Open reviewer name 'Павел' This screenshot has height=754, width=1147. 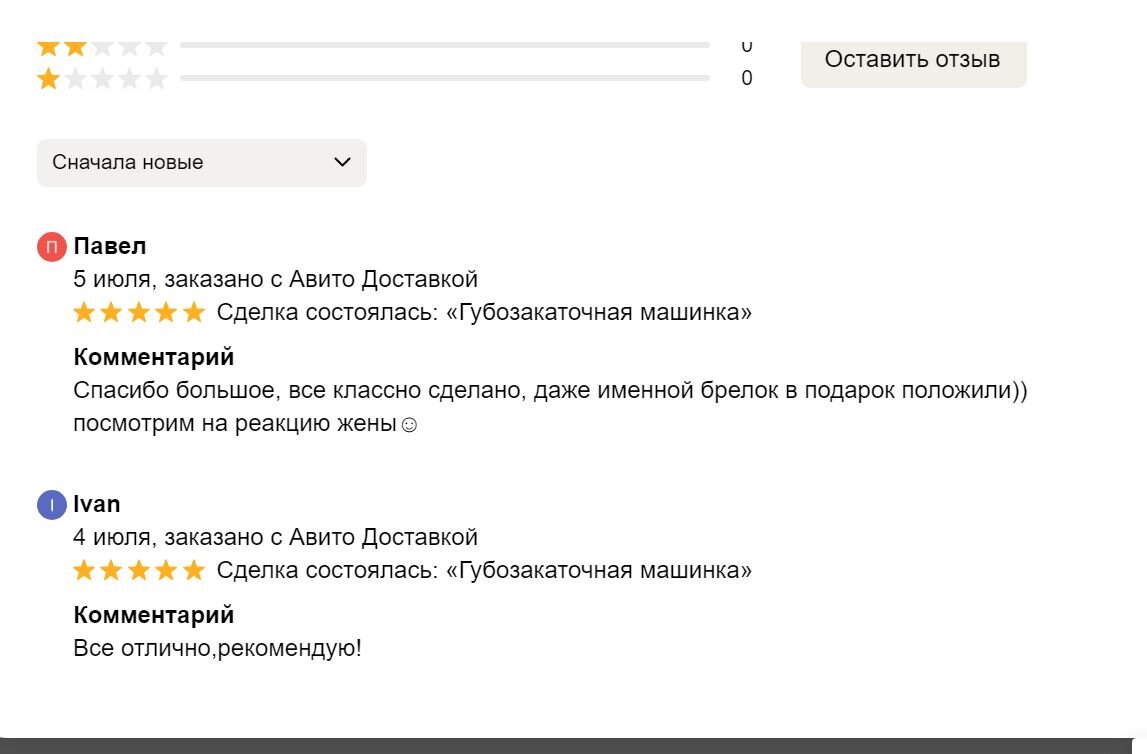(110, 246)
